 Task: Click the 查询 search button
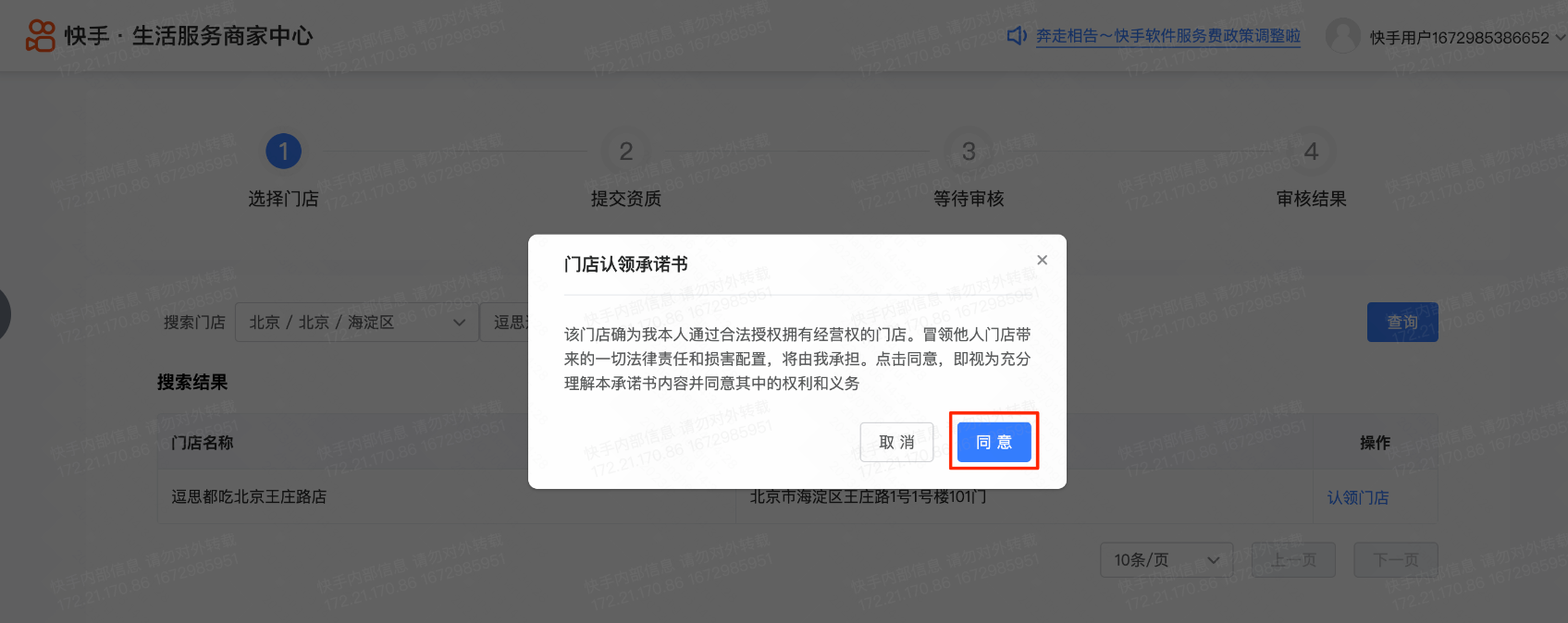(1402, 323)
